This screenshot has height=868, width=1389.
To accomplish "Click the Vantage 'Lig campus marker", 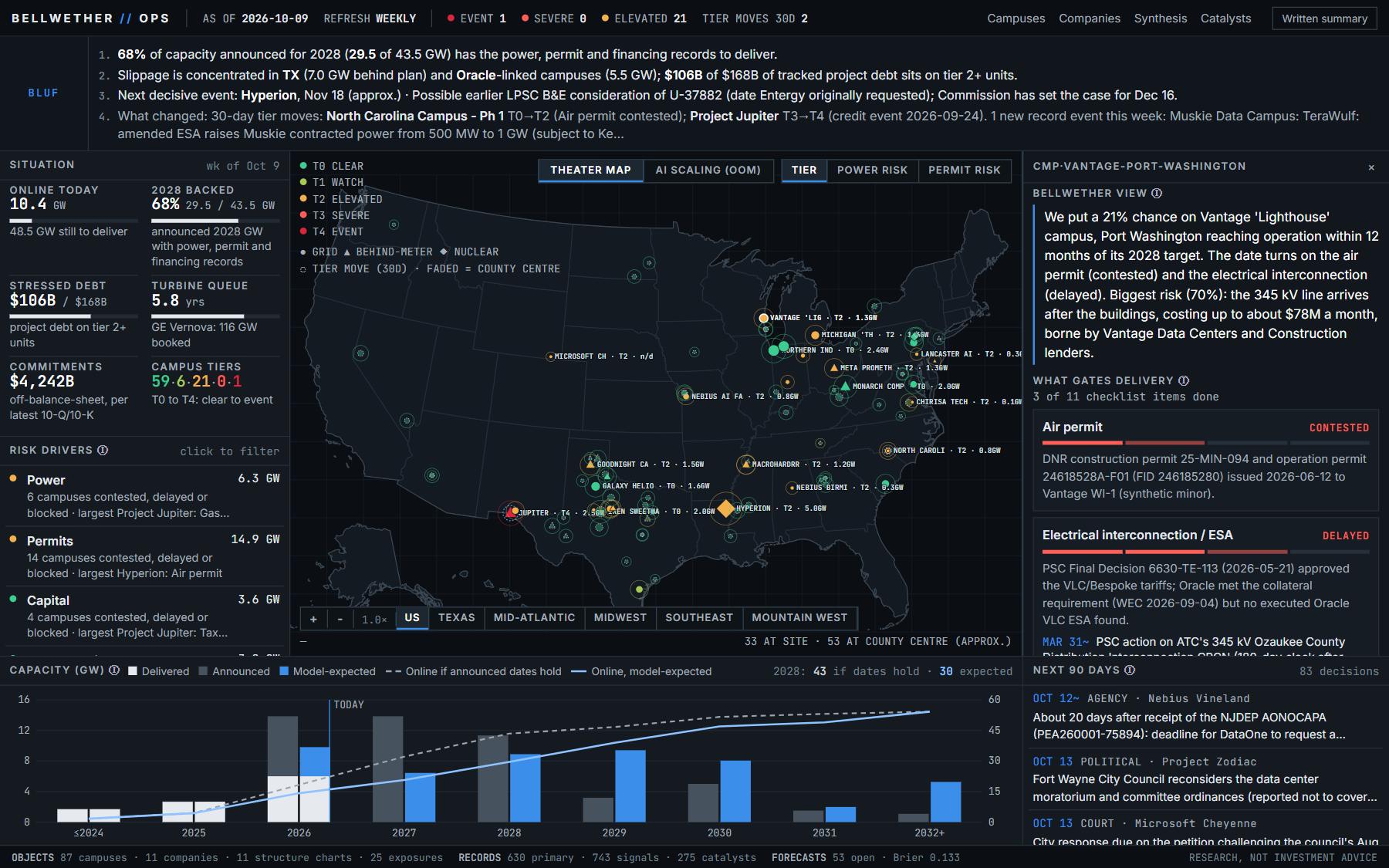I will coord(763,318).
